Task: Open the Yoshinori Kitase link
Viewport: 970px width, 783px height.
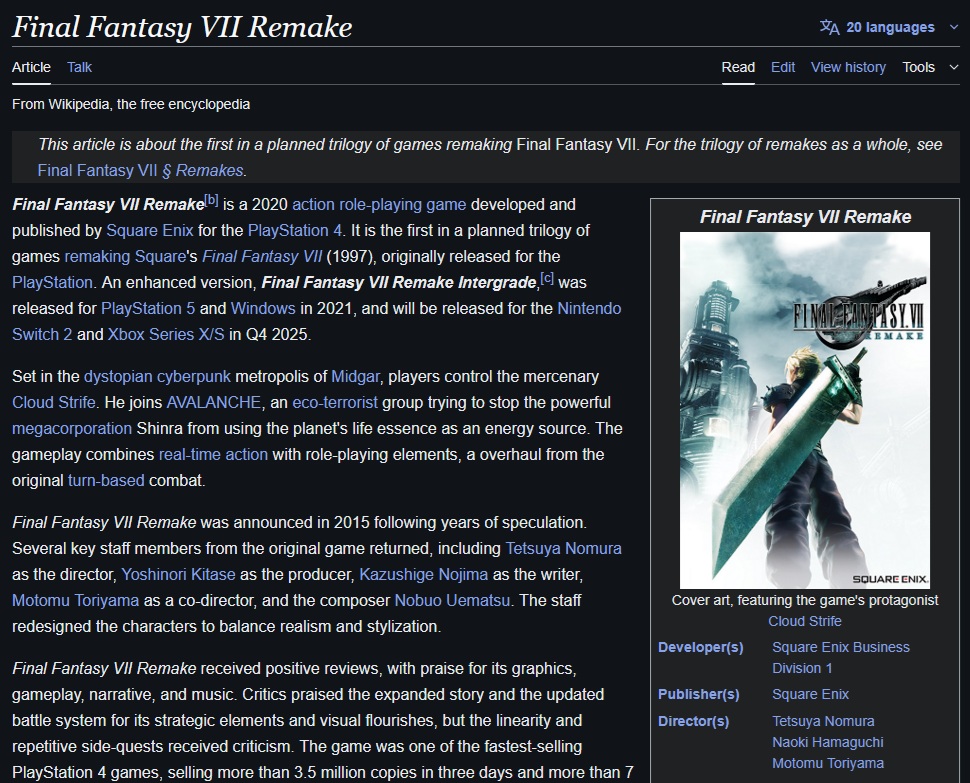Action: 178,574
